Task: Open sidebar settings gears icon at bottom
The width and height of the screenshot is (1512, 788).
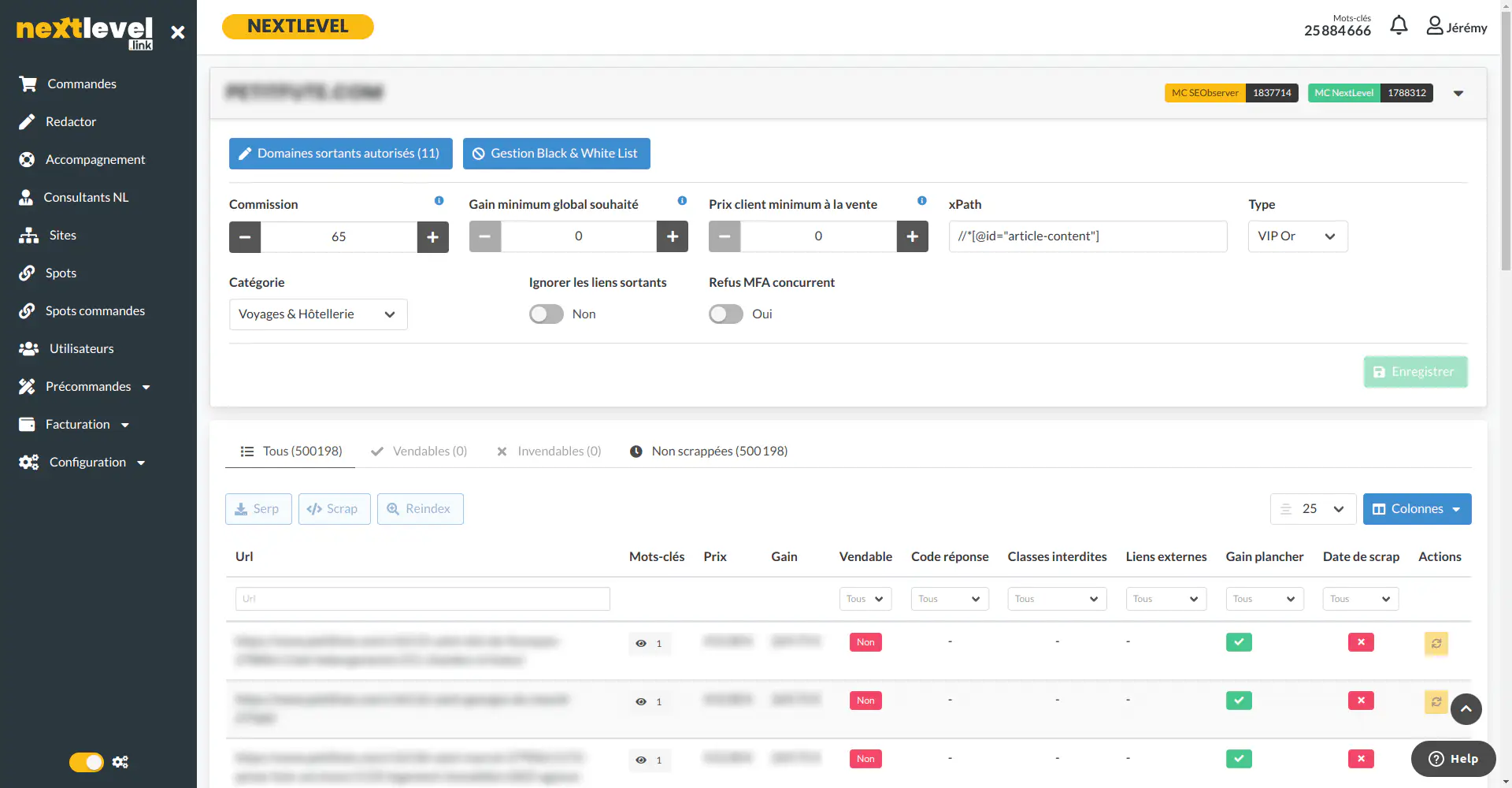Action: (x=120, y=762)
